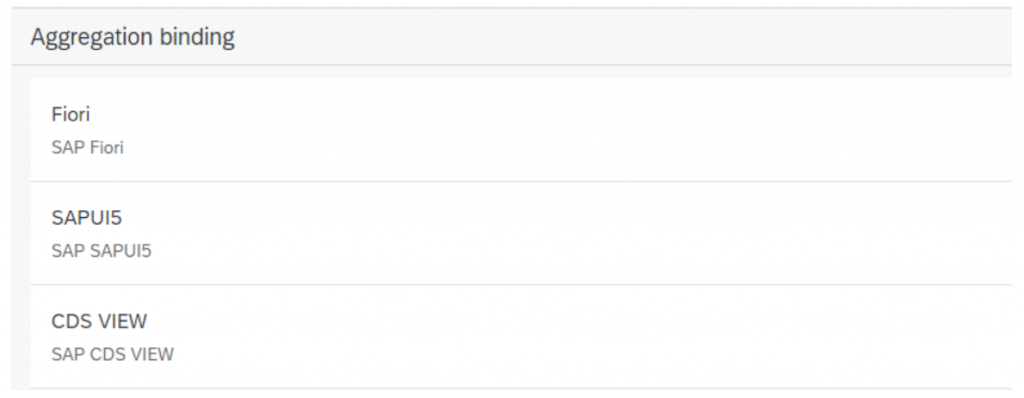Click the grey header bar beside title

point(620,37)
